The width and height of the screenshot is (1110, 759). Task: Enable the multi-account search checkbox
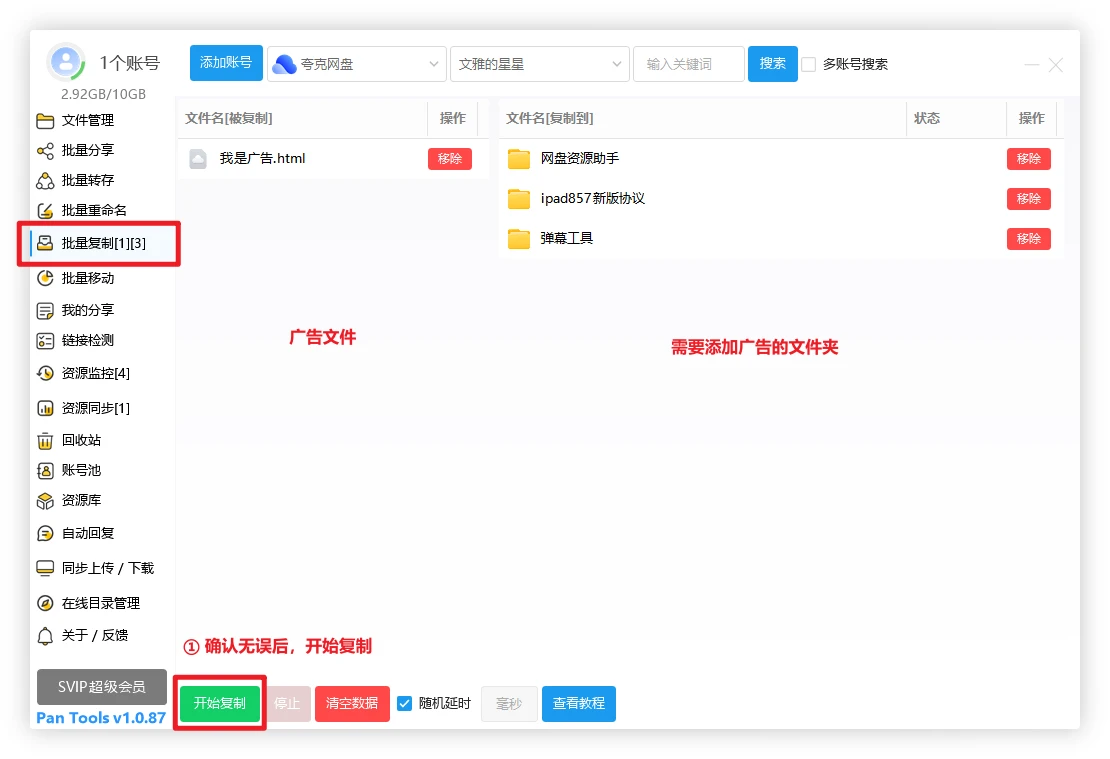[x=809, y=64]
